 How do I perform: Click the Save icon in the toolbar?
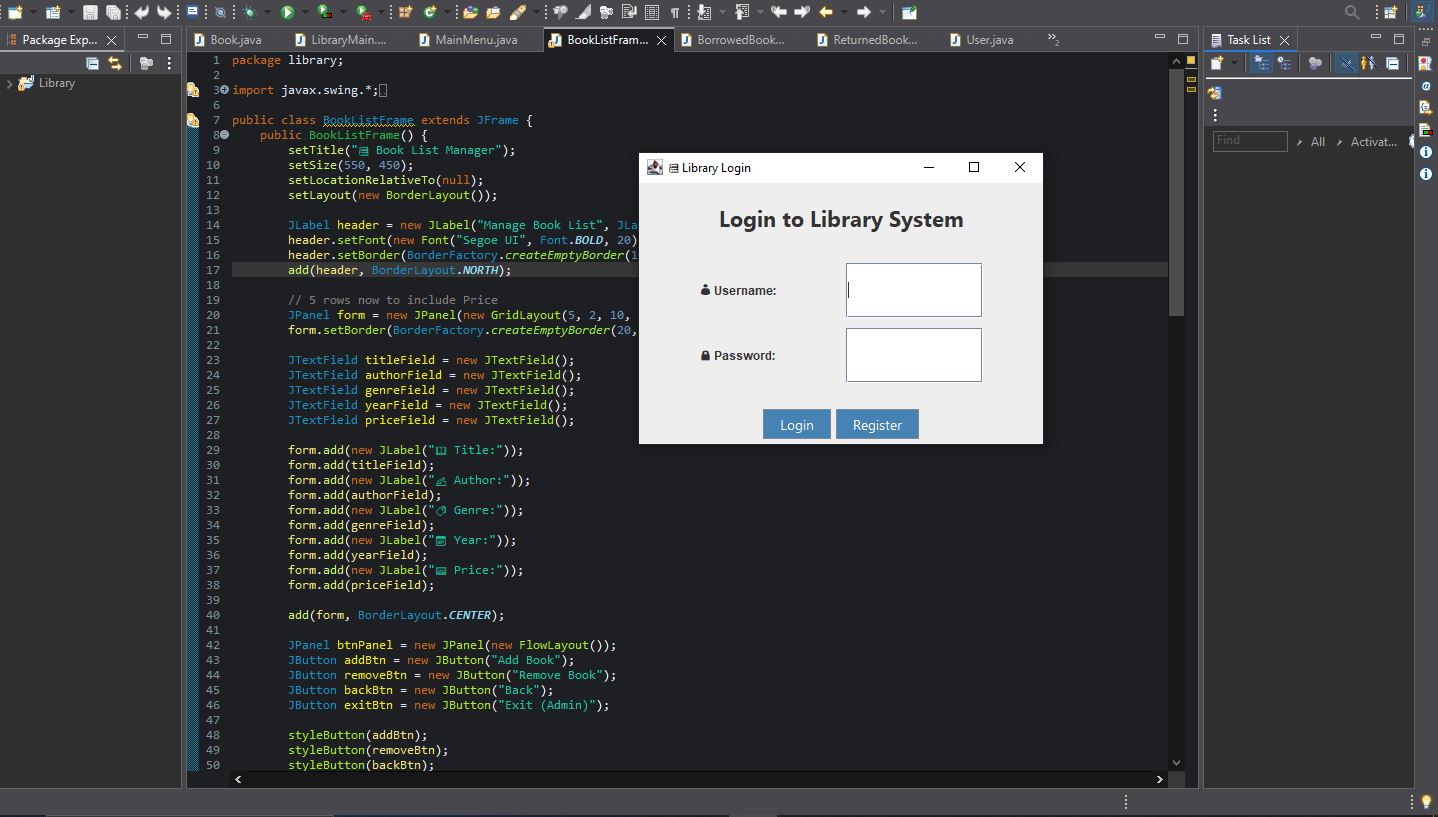(90, 12)
